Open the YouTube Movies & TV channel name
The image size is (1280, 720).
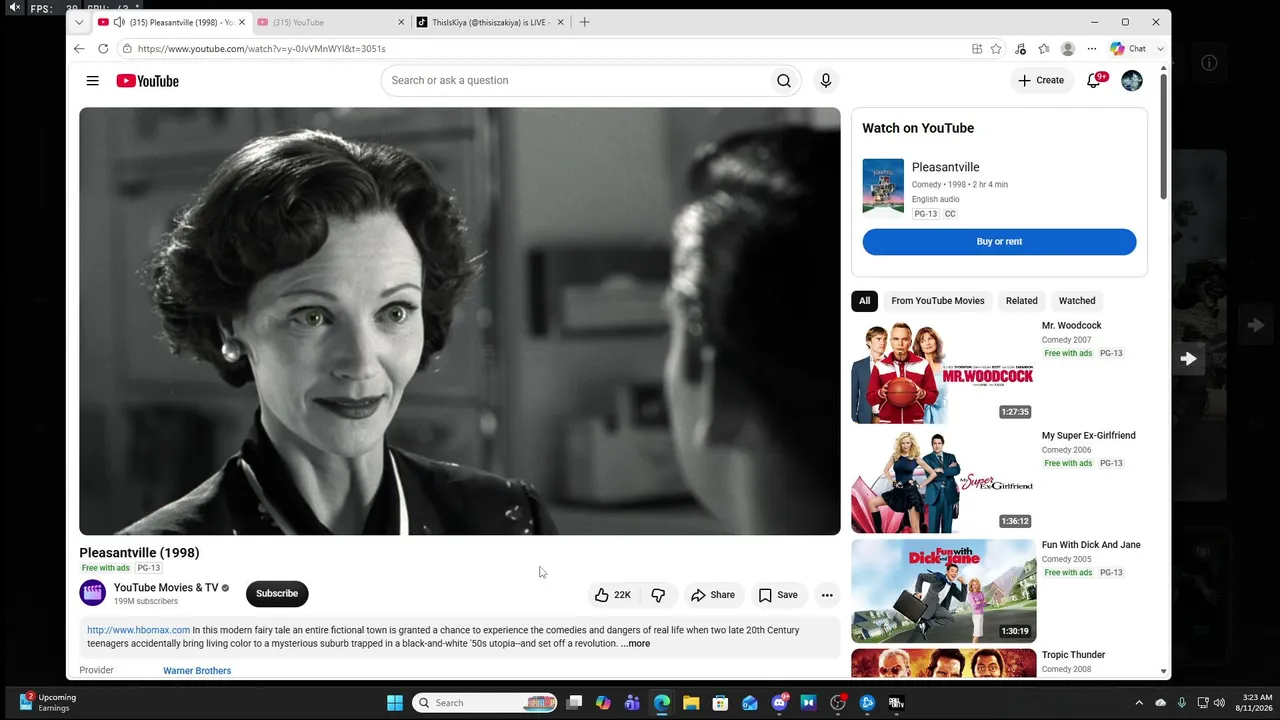pos(166,588)
